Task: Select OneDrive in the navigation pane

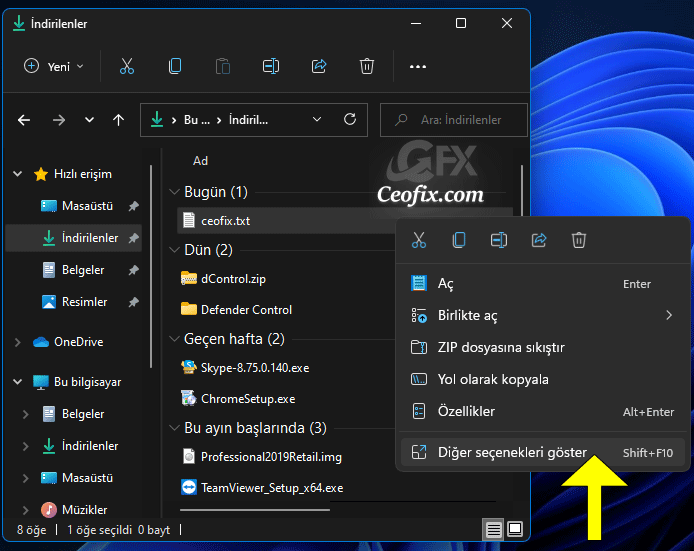Action: pyautogui.click(x=78, y=342)
